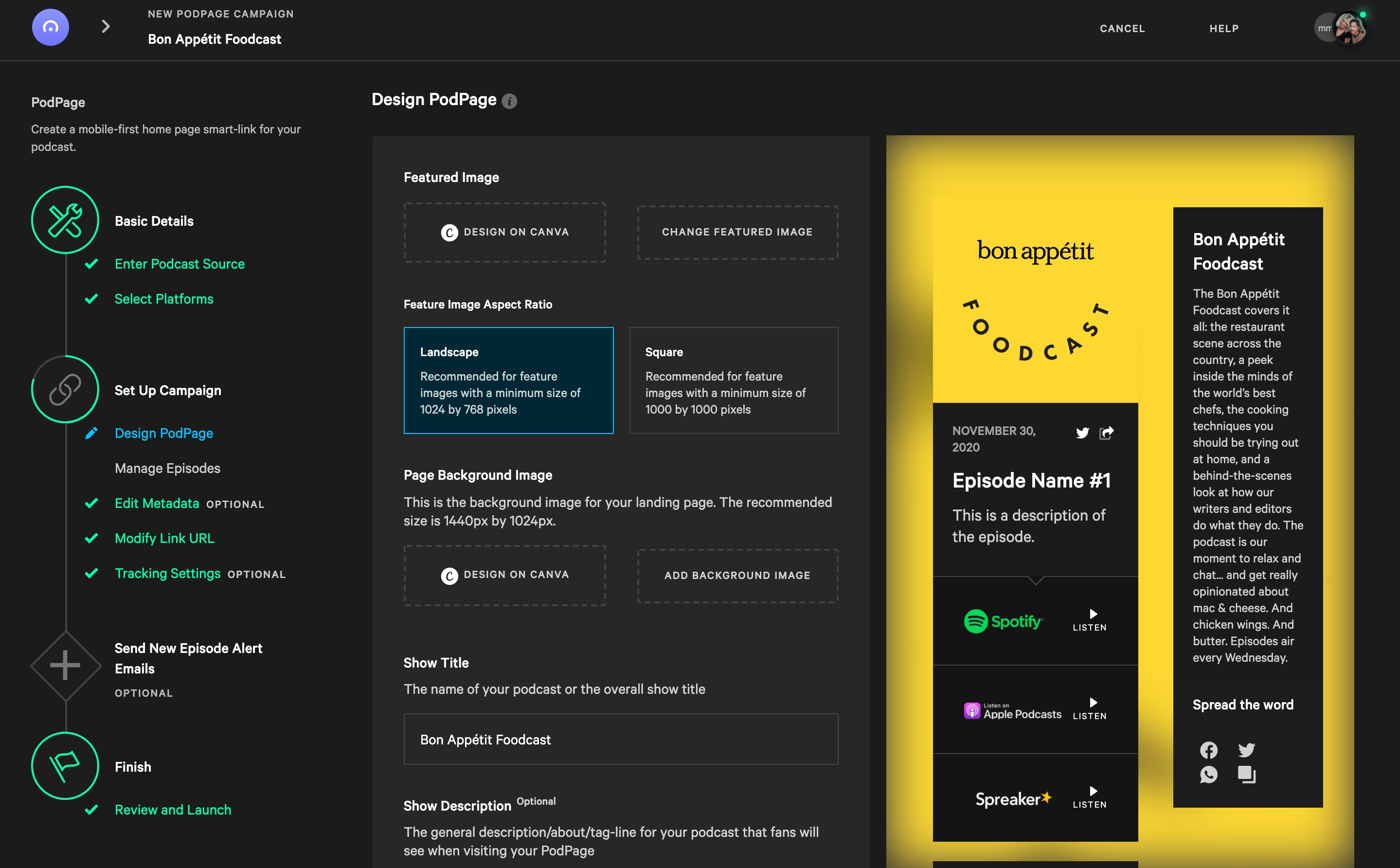This screenshot has width=1400, height=868.
Task: Click Add Background Image button
Action: [737, 575]
